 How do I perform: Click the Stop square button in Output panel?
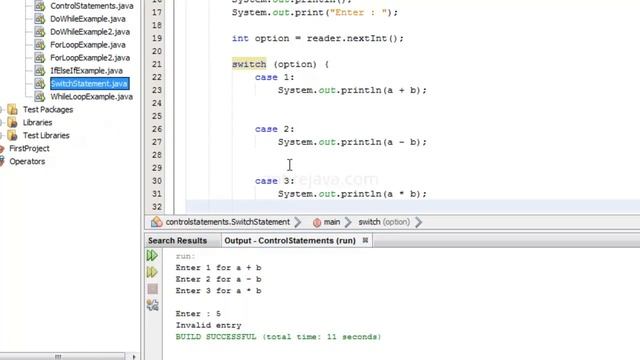(x=152, y=289)
